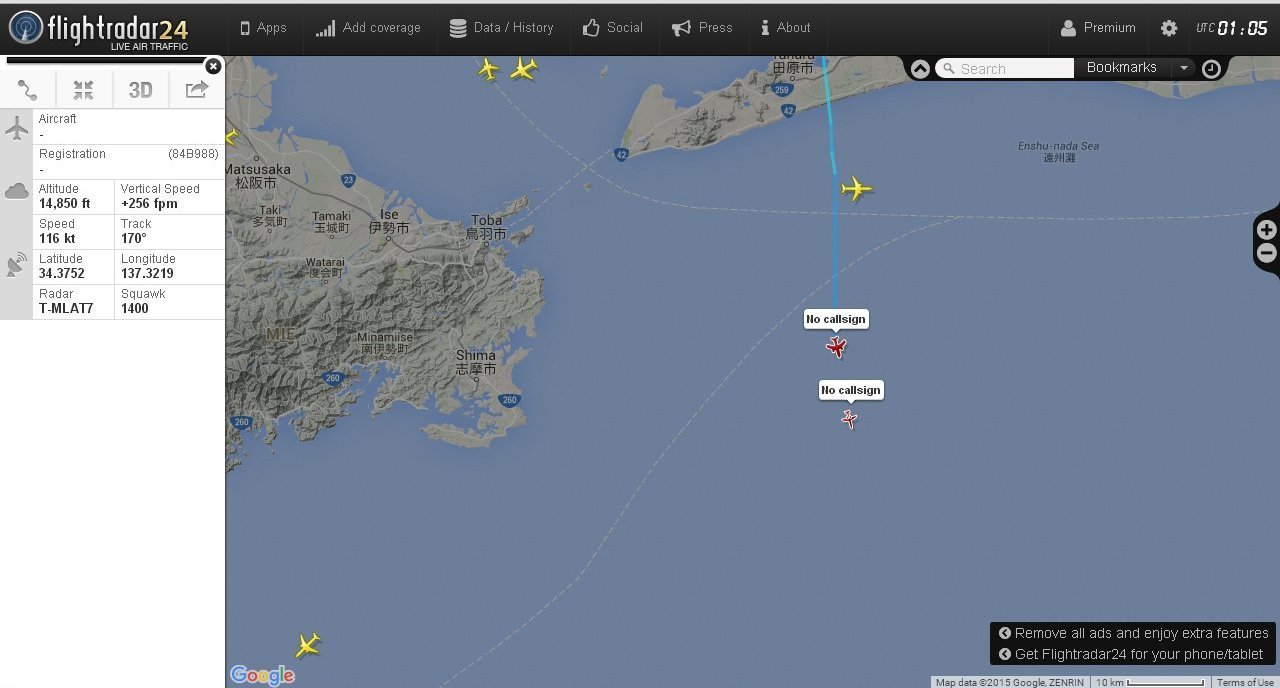Click in the Search field
This screenshot has width=1280, height=688.
[x=1004, y=69]
